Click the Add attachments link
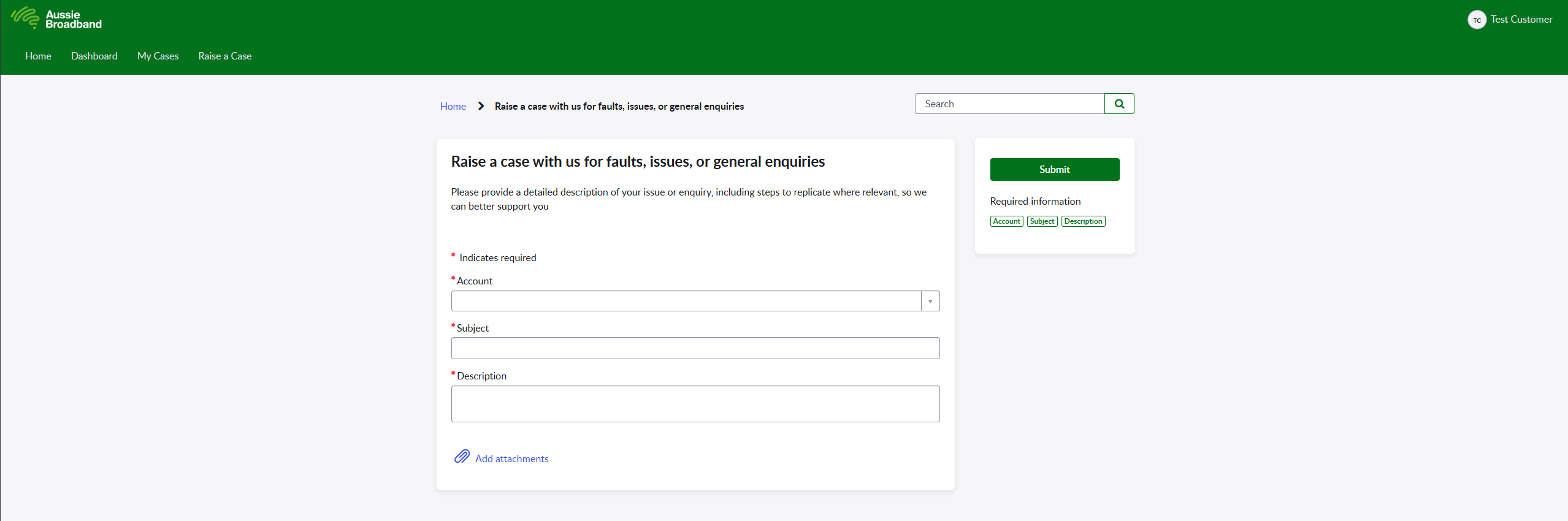Image resolution: width=1568 pixels, height=521 pixels. [511, 458]
